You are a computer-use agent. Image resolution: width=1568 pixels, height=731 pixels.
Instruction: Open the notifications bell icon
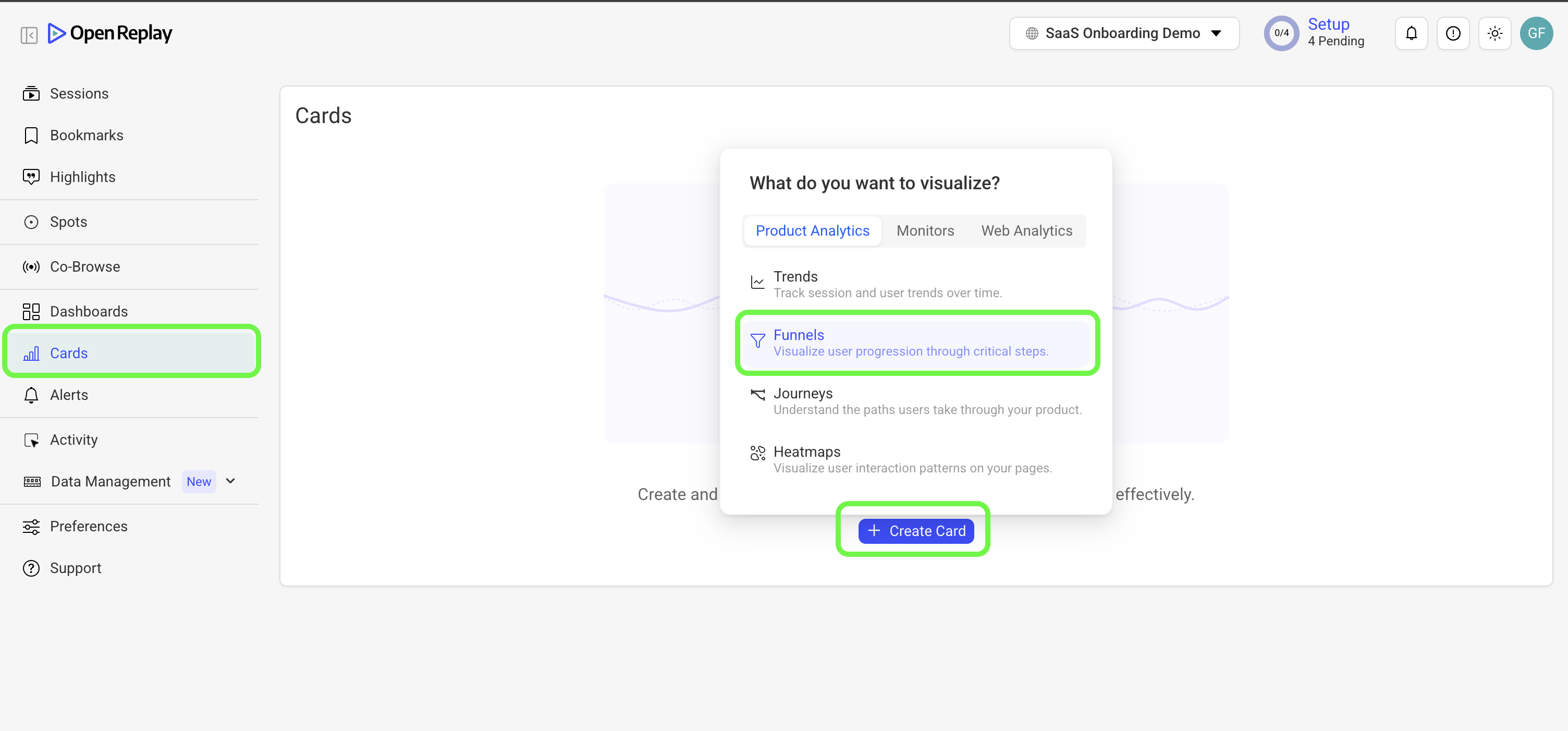pyautogui.click(x=1411, y=33)
